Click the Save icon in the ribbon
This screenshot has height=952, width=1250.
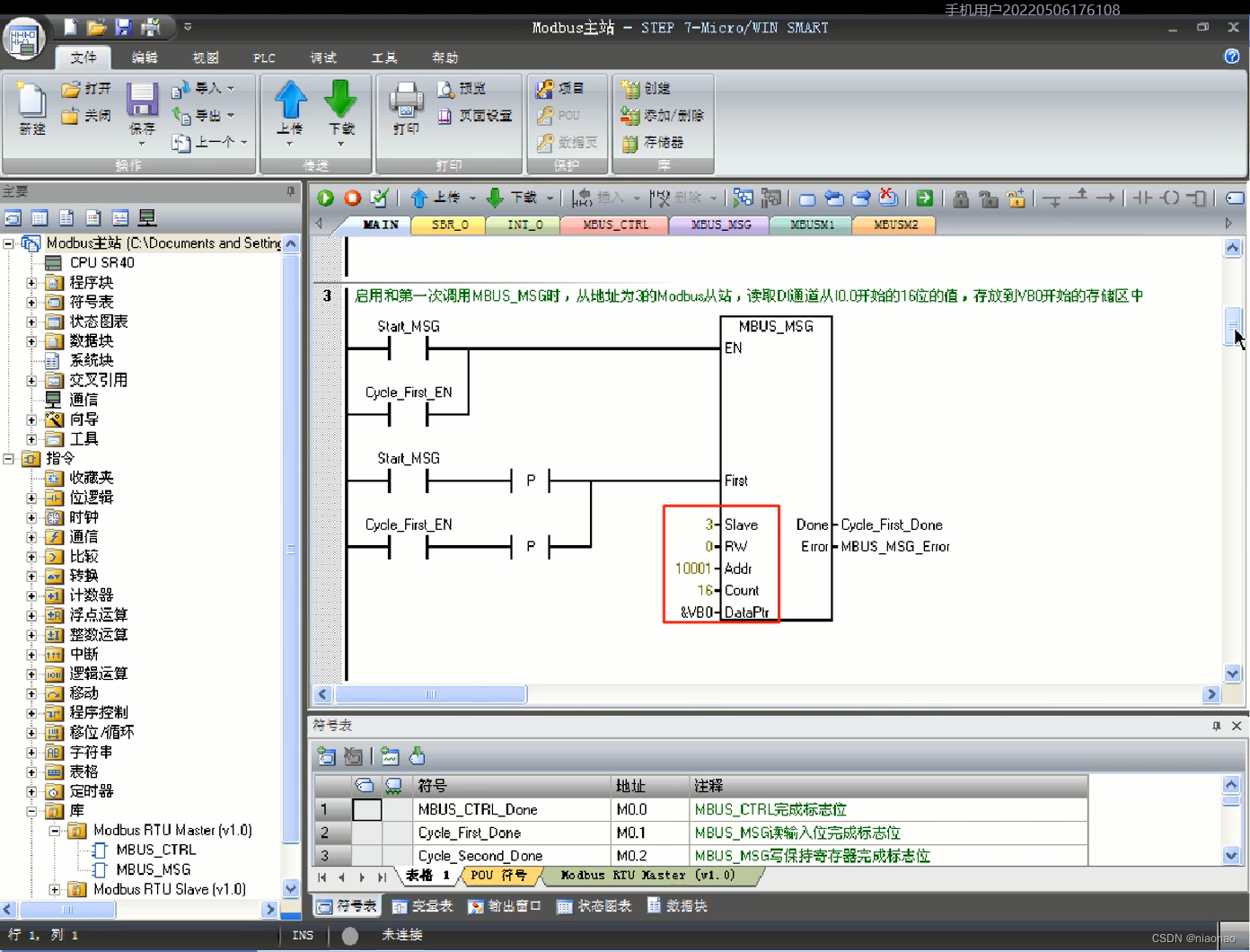pyautogui.click(x=142, y=110)
